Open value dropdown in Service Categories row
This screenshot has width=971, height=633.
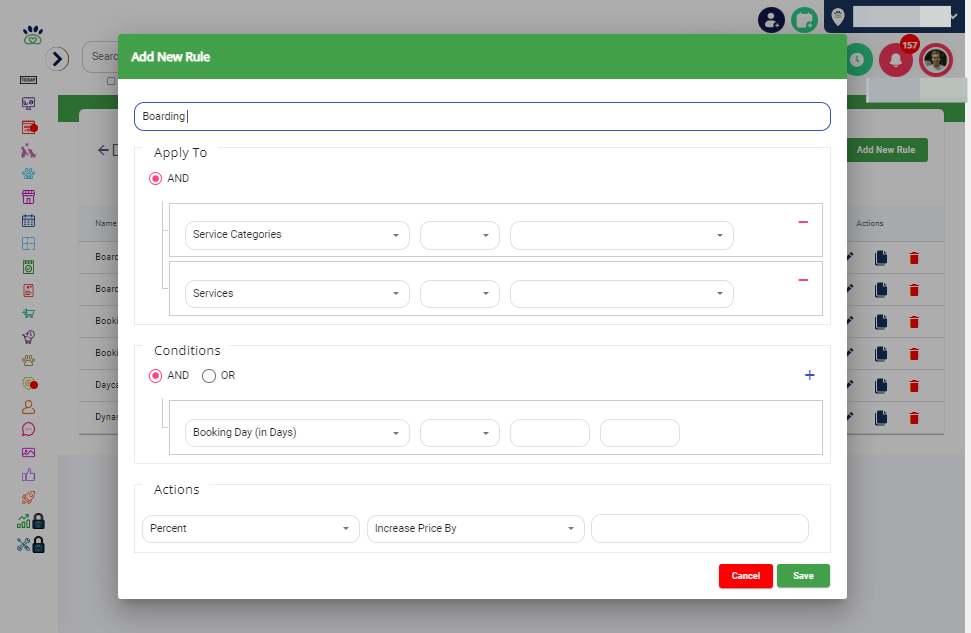(622, 235)
